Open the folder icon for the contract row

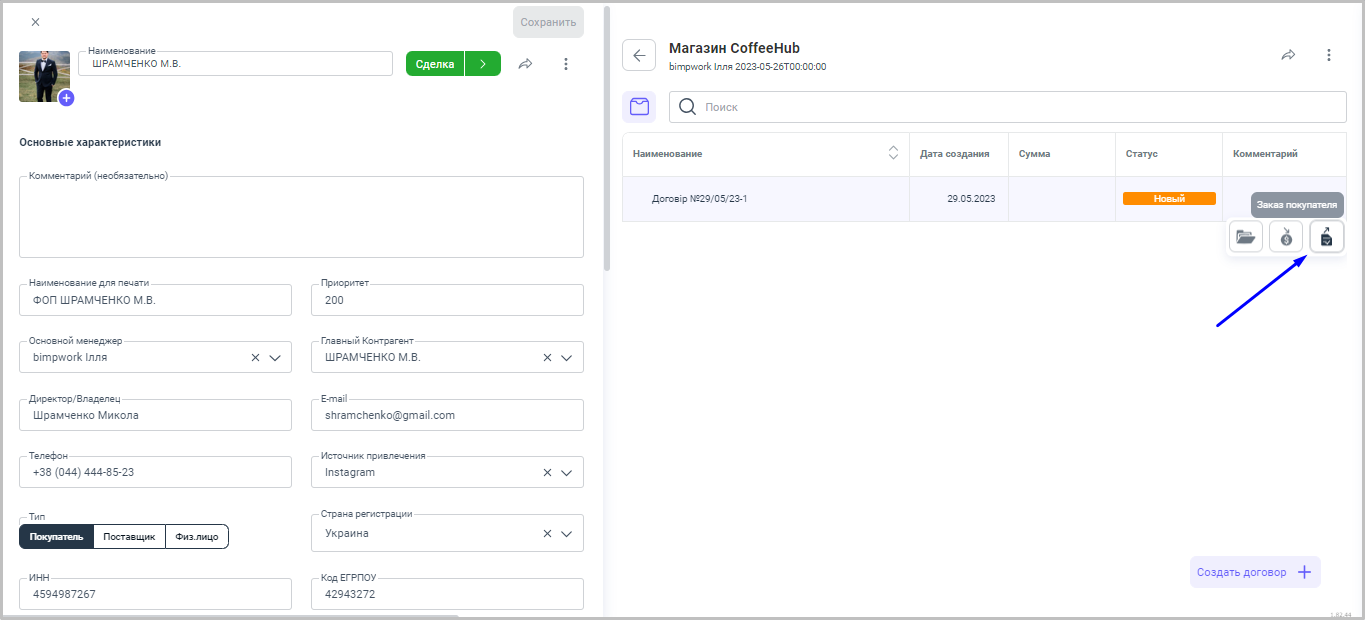(1245, 237)
